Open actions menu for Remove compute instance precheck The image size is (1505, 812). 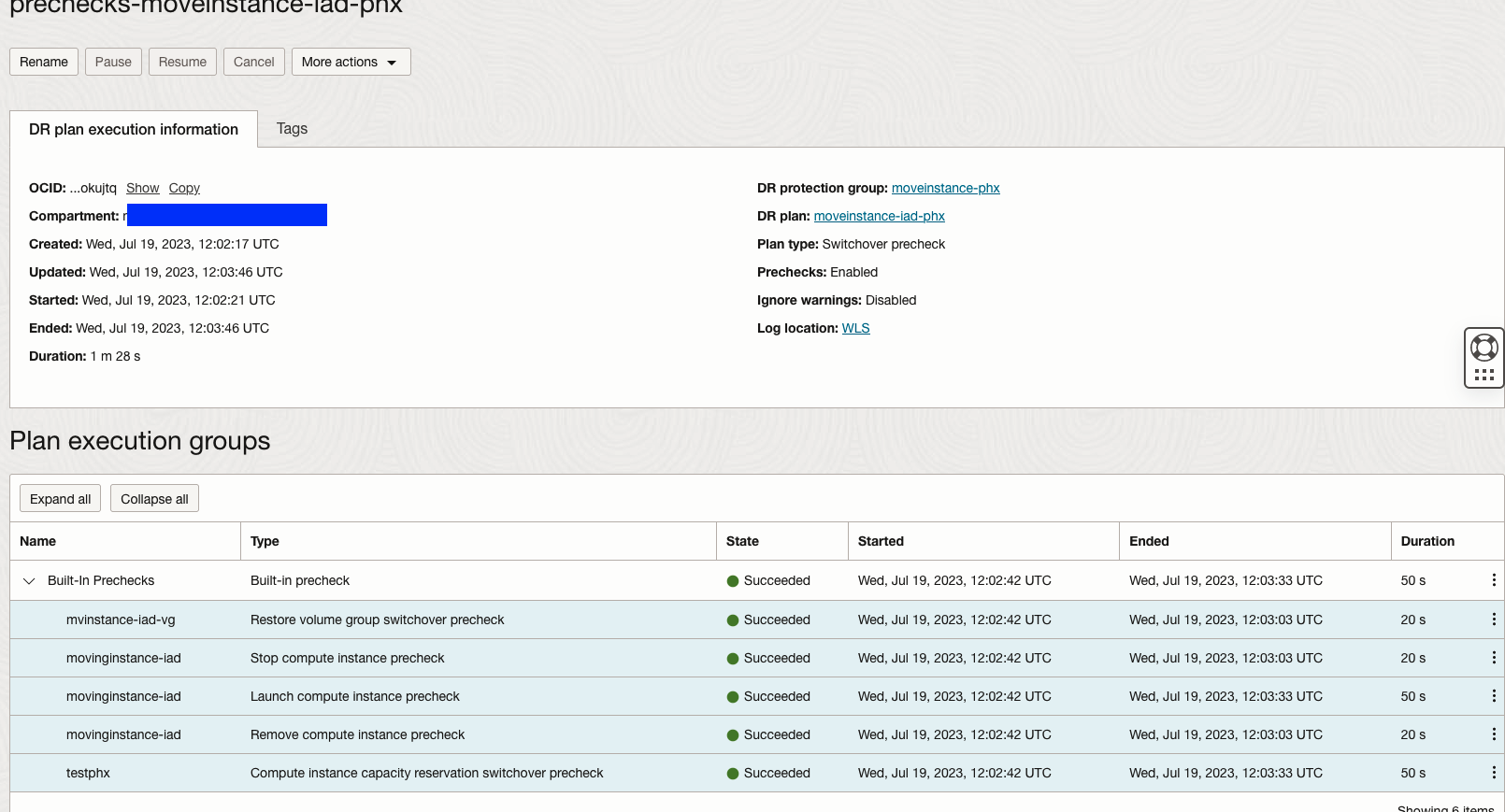tap(1494, 734)
